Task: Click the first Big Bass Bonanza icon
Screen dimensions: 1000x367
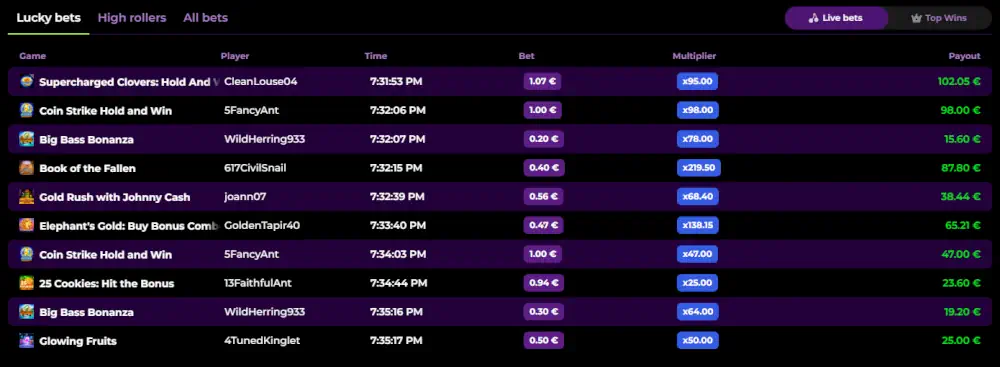Action: (27, 139)
